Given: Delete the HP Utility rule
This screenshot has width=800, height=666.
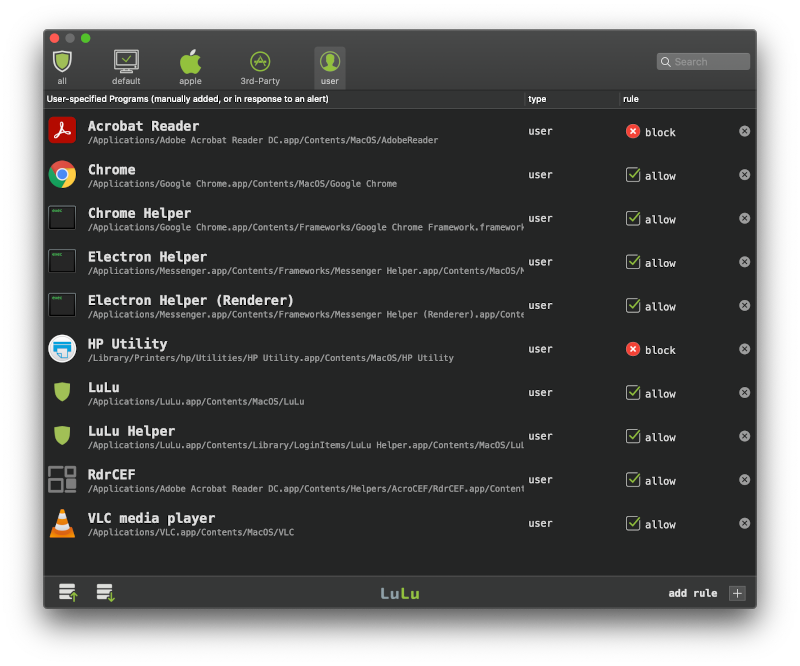Looking at the screenshot, I should pyautogui.click(x=744, y=349).
